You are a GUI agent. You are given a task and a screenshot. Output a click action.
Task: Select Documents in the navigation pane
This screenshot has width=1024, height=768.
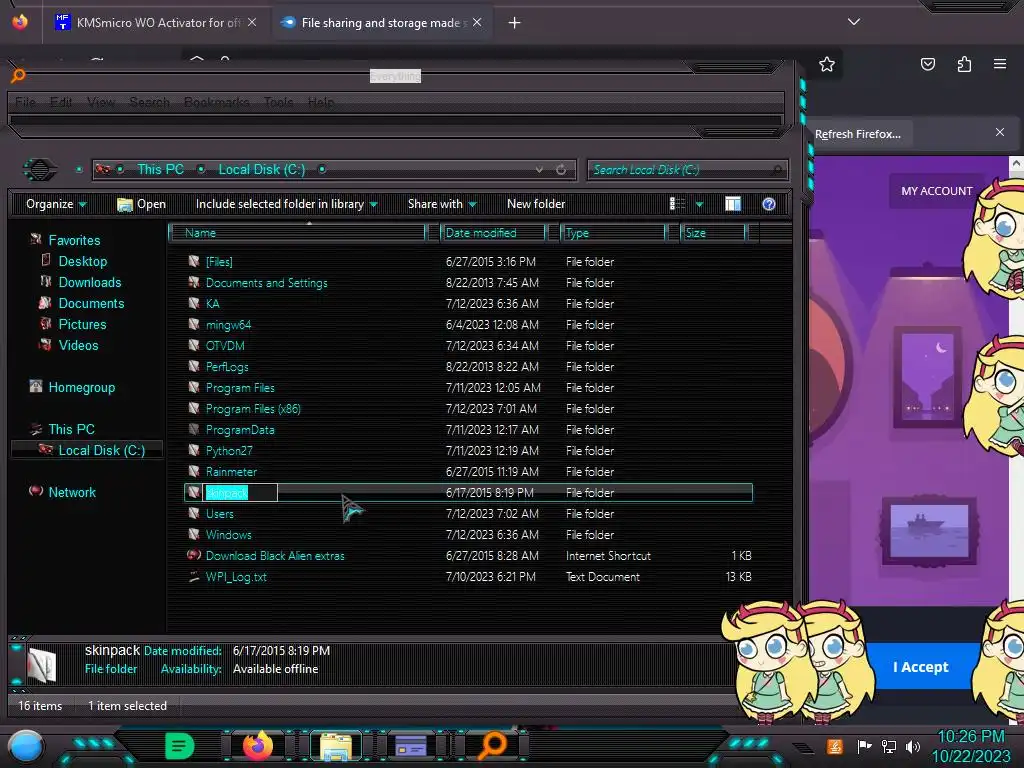(x=91, y=303)
